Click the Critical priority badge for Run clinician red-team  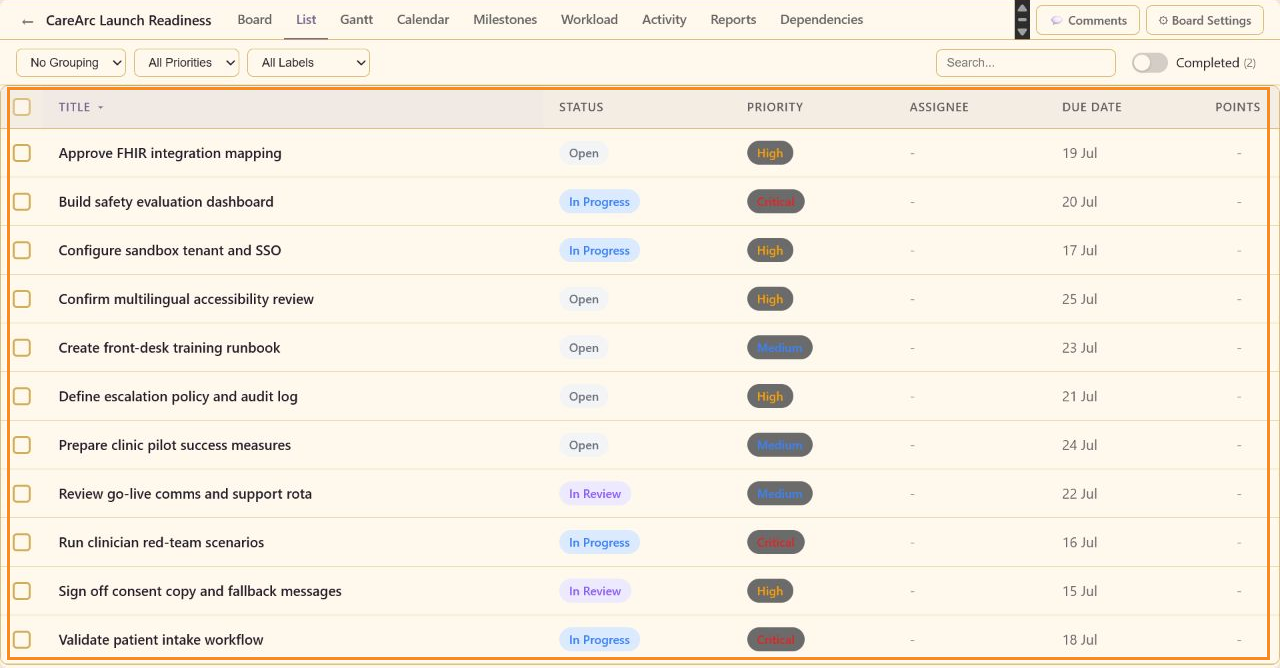[x=776, y=542]
